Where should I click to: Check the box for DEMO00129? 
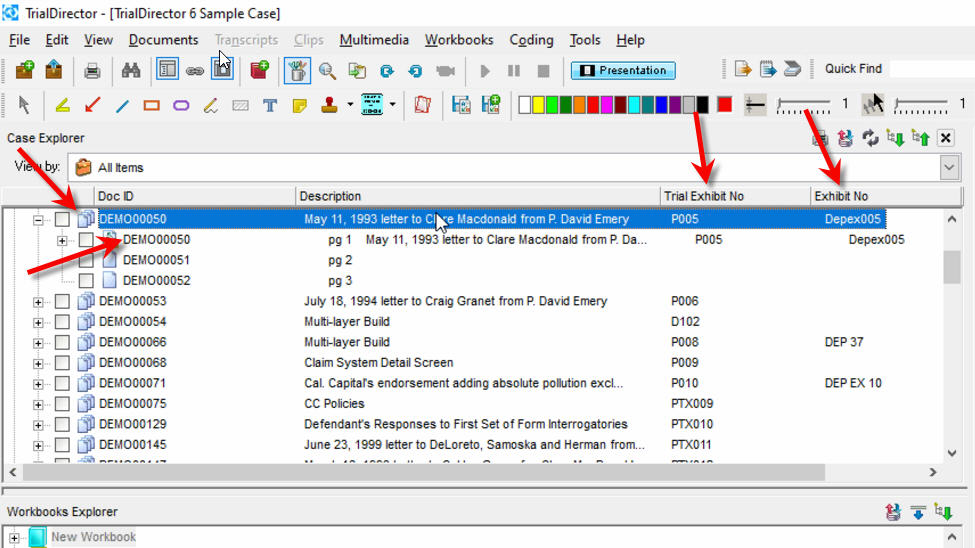pos(62,424)
